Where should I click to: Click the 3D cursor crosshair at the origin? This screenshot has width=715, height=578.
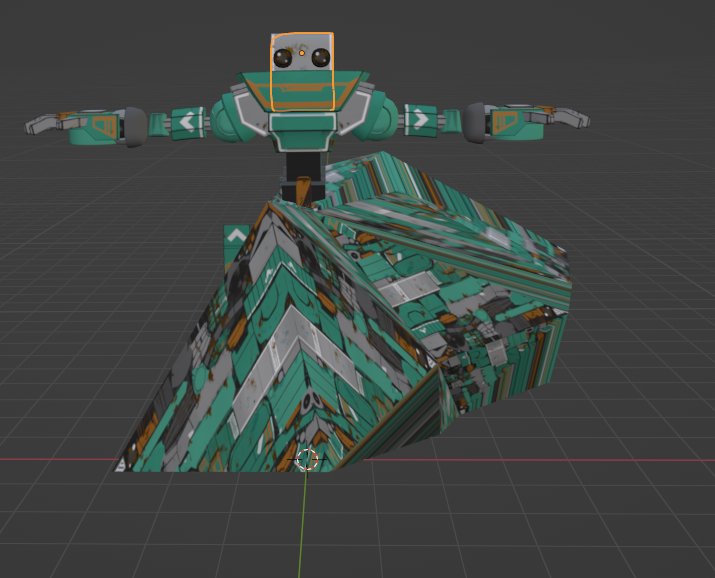click(x=307, y=459)
